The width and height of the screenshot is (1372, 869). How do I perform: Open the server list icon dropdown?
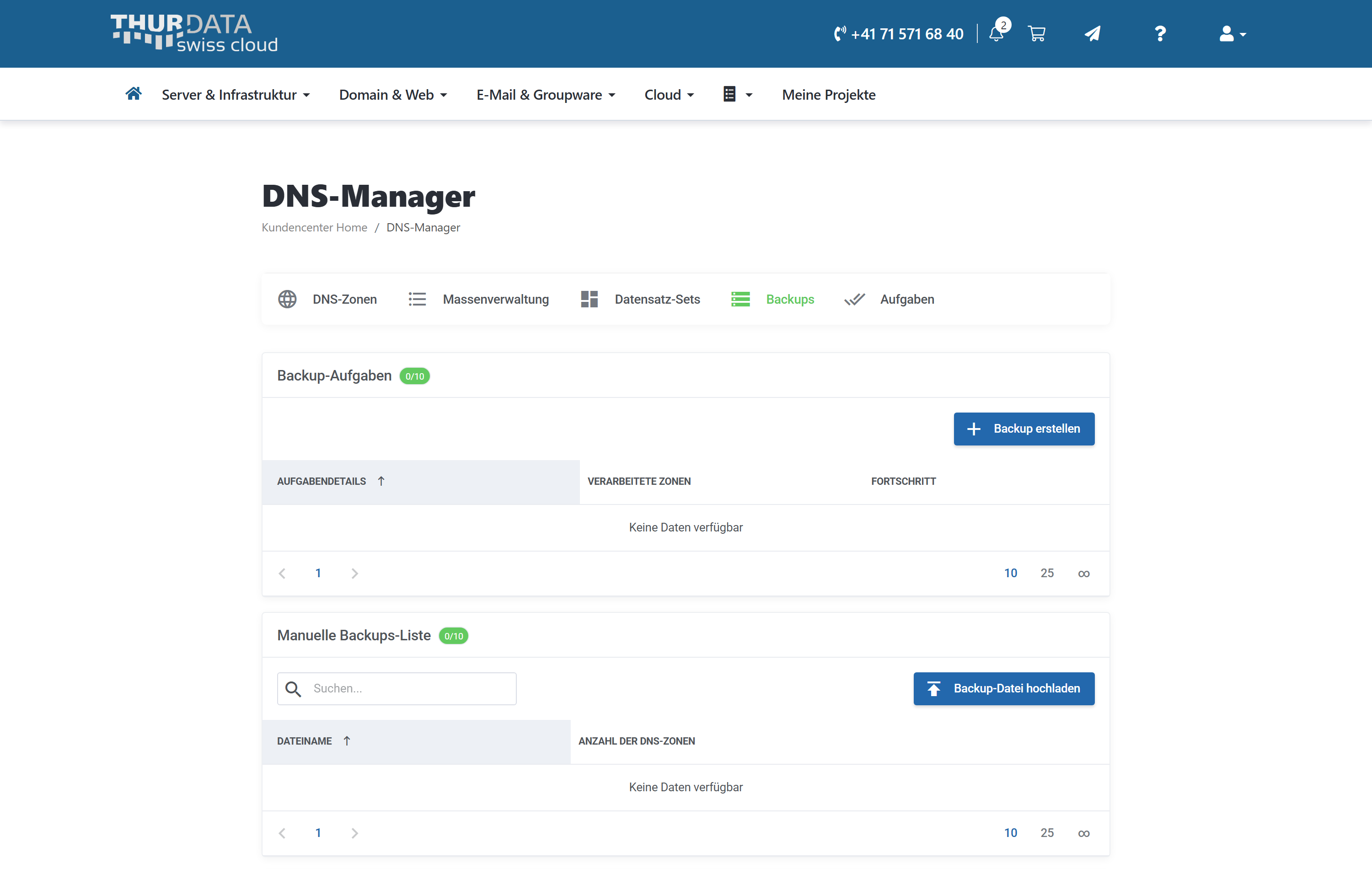(738, 94)
